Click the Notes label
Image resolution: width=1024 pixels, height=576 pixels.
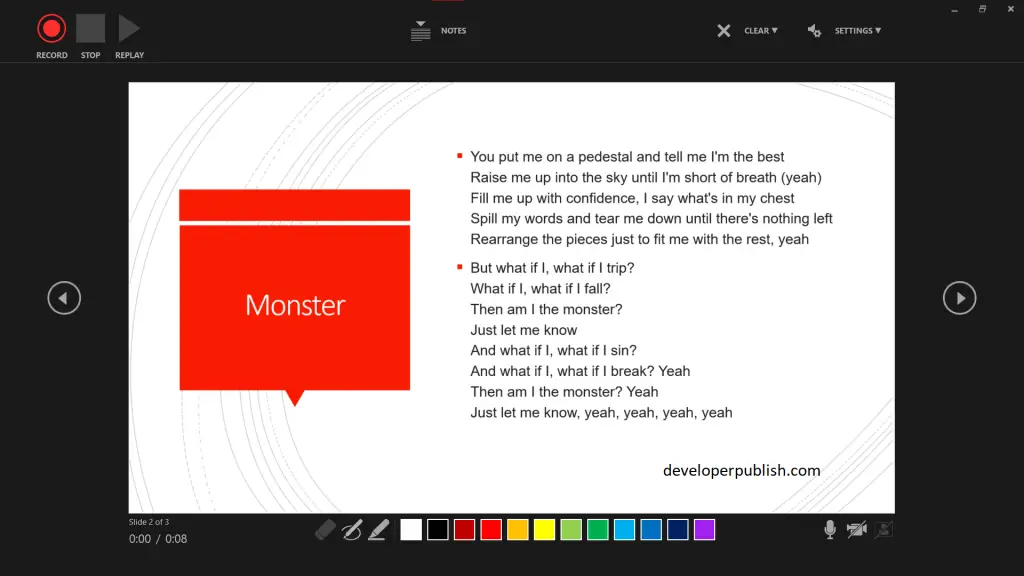click(453, 31)
